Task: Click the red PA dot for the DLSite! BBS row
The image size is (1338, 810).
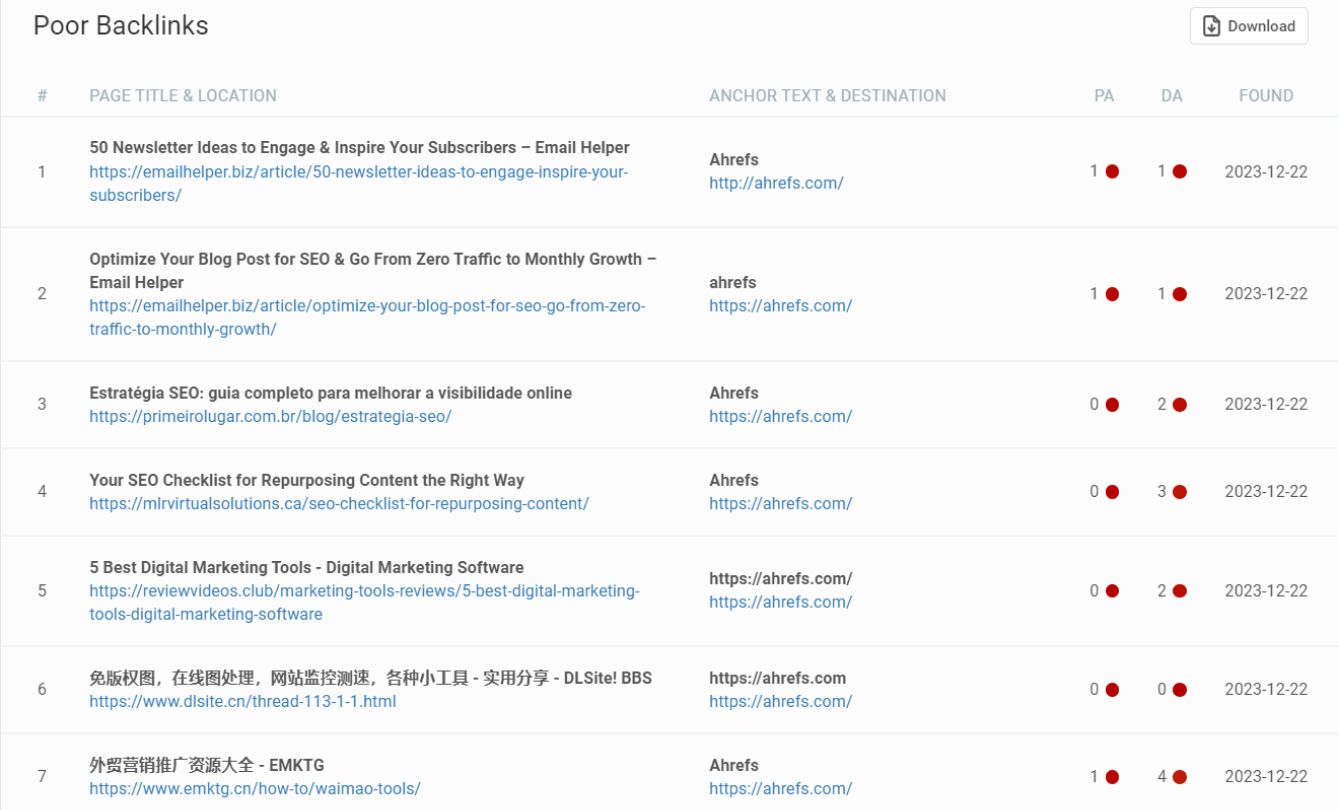Action: [x=1112, y=690]
